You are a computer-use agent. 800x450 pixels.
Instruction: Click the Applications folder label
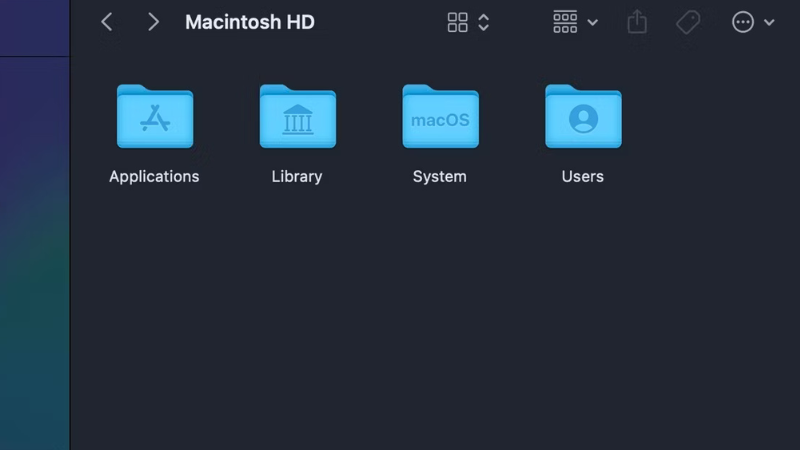[x=154, y=177]
